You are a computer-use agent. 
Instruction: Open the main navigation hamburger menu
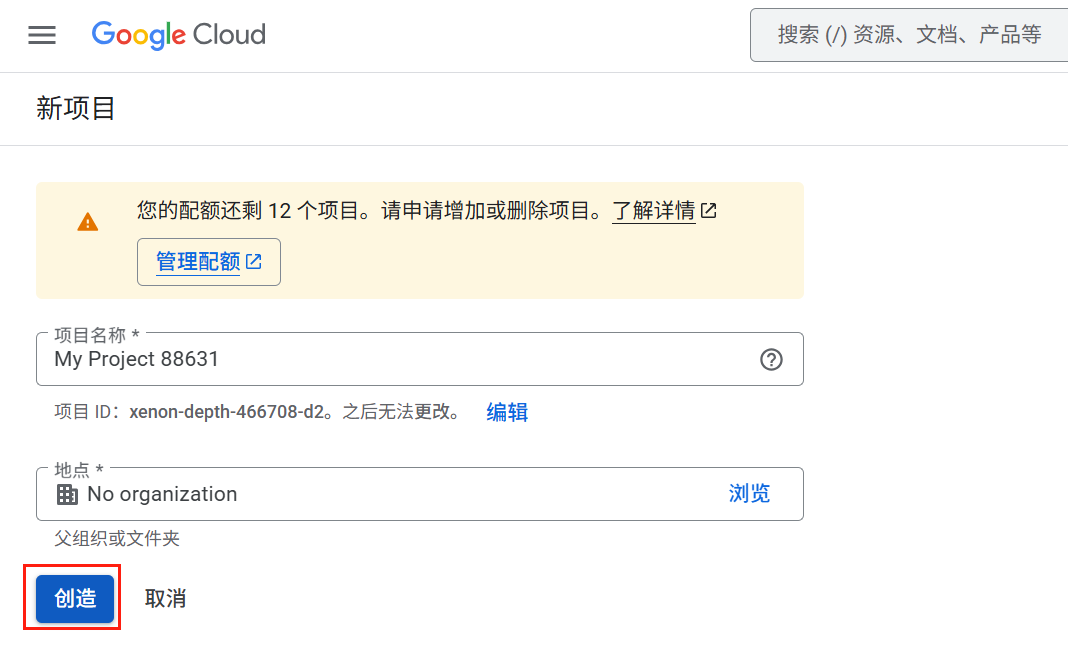pos(42,36)
